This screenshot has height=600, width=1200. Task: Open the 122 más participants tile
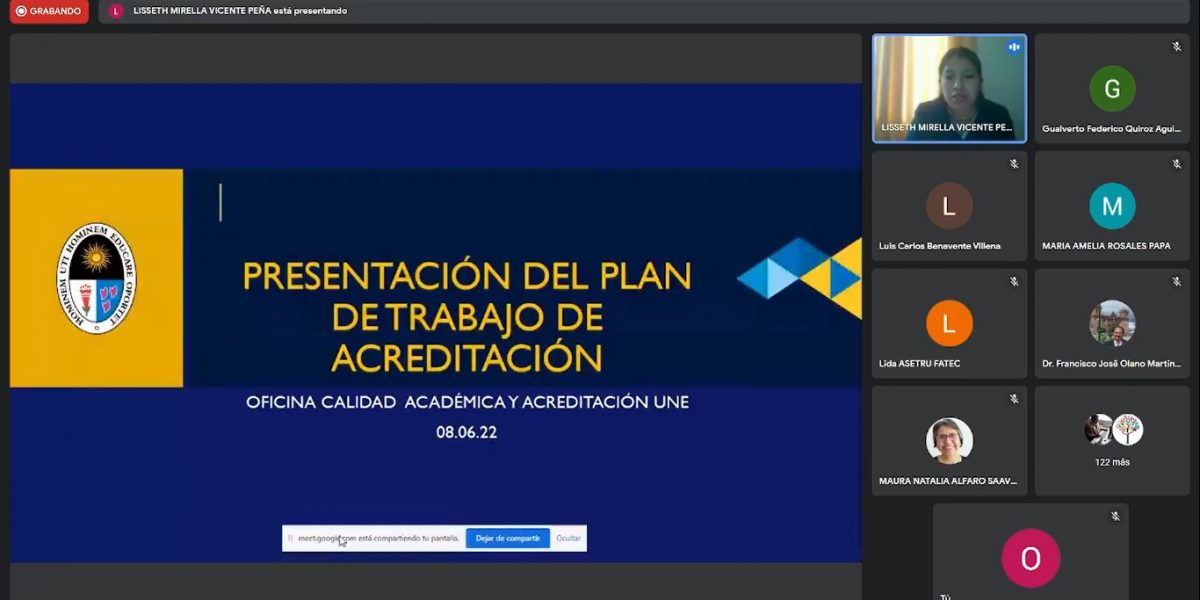1112,440
